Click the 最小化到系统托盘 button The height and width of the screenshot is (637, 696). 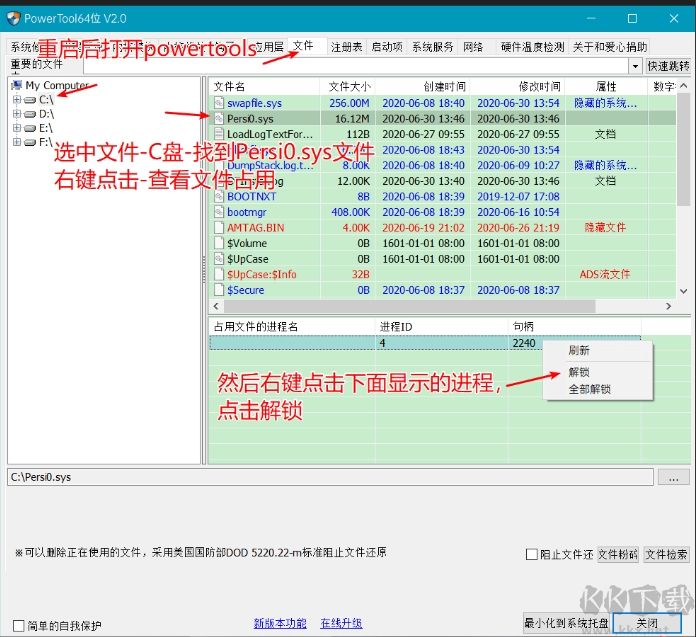567,623
